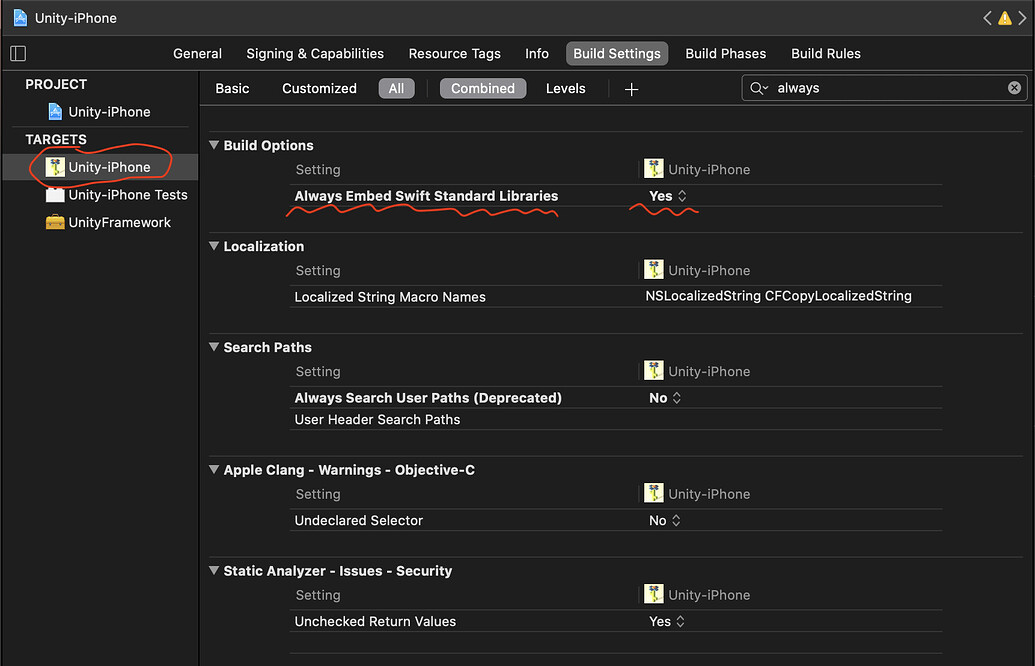1035x666 pixels.
Task: Toggle the navigator sidebar panel icon
Action: pos(17,52)
